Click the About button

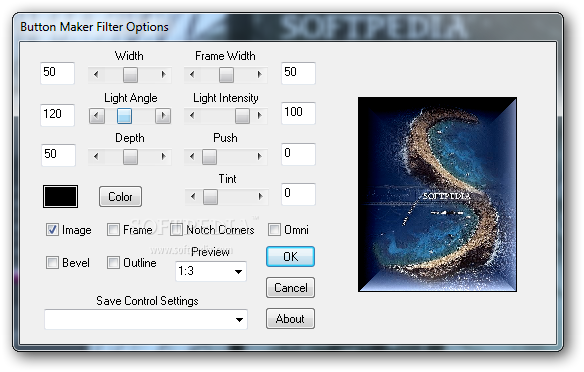tap(291, 319)
